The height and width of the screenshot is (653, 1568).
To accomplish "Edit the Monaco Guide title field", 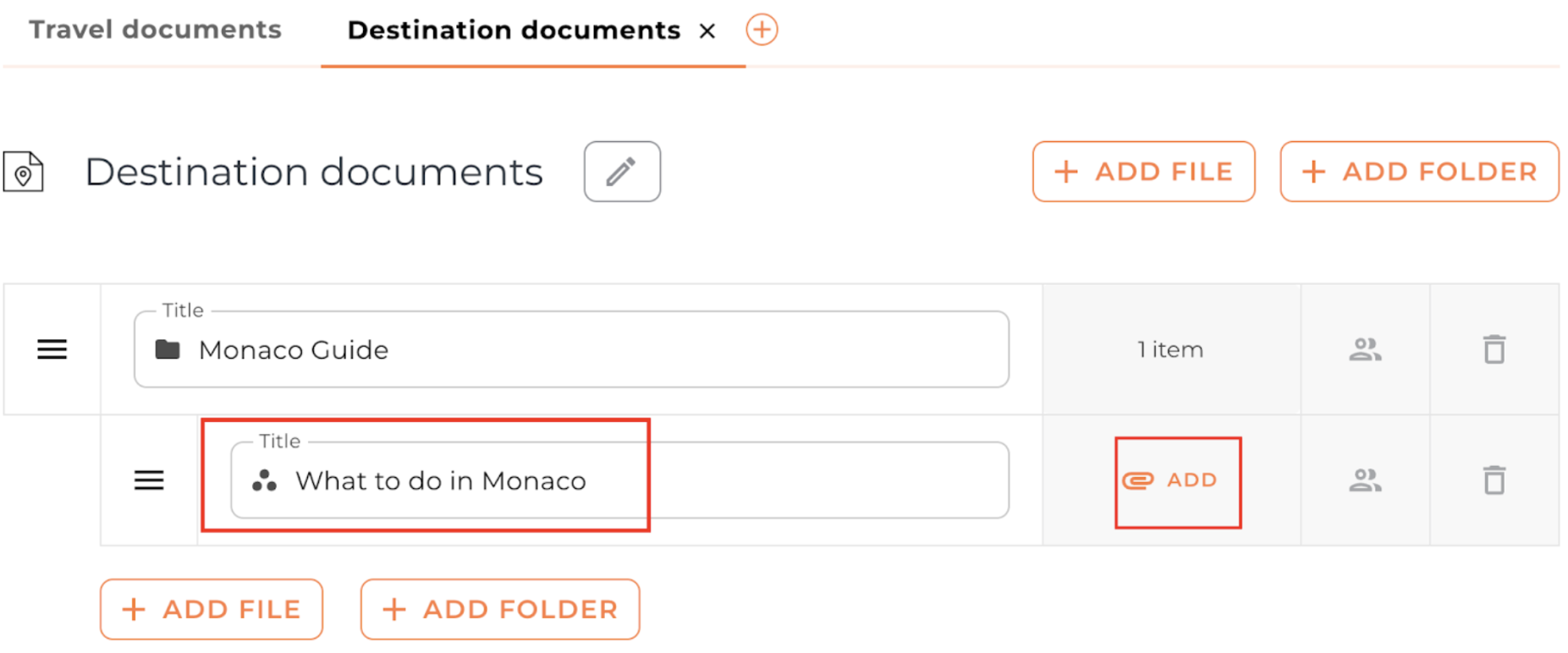I will [x=592, y=350].
